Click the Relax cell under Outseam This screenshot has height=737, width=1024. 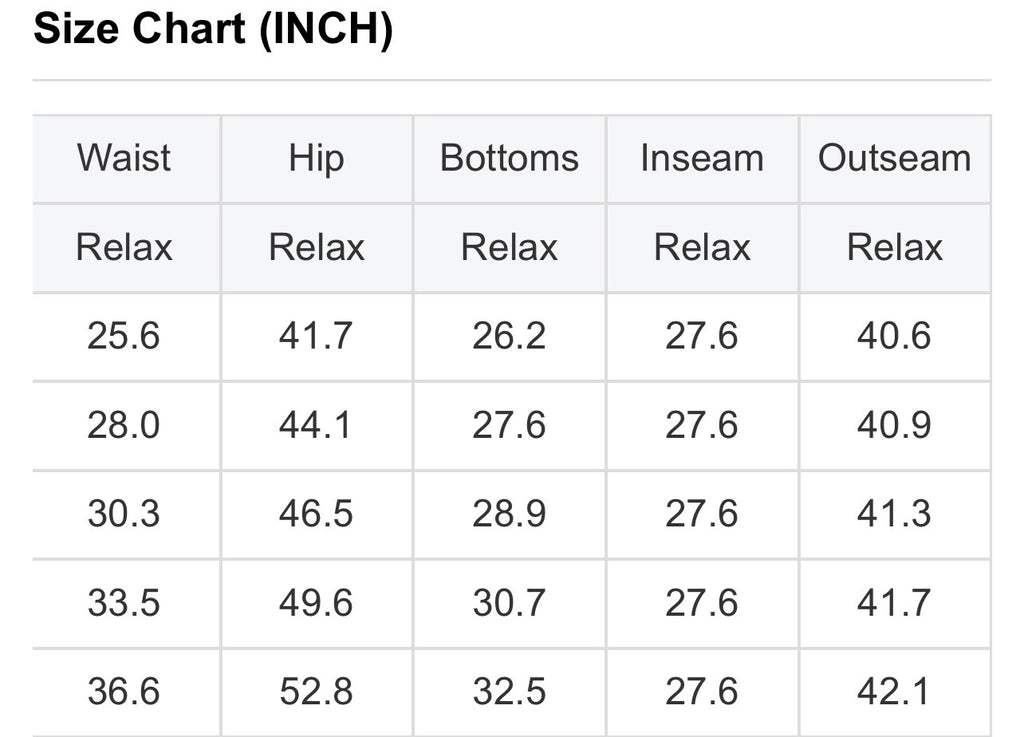[x=894, y=247]
